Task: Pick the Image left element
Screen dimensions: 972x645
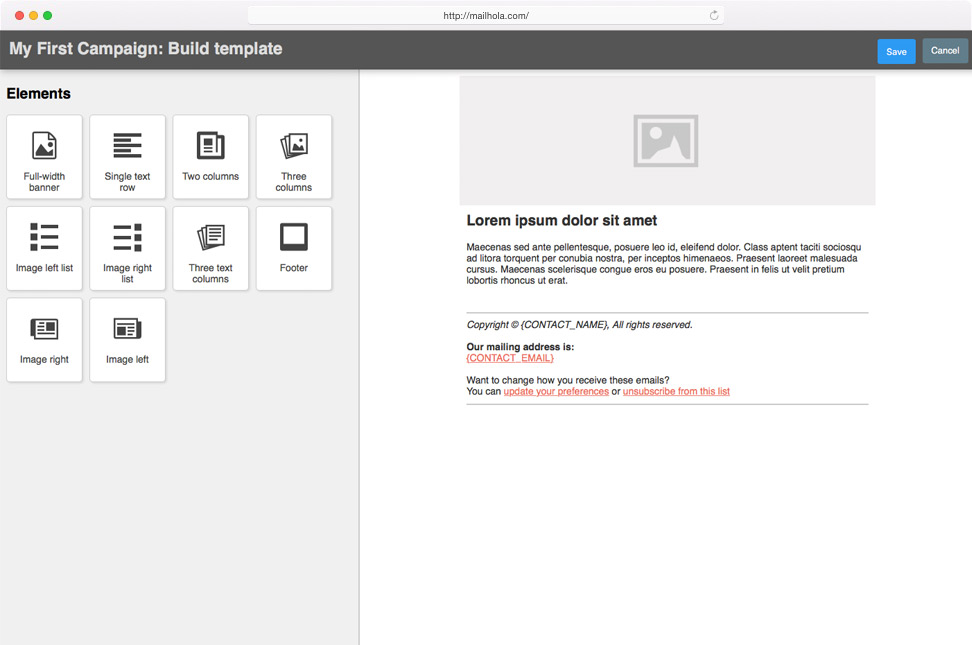Action: click(127, 340)
